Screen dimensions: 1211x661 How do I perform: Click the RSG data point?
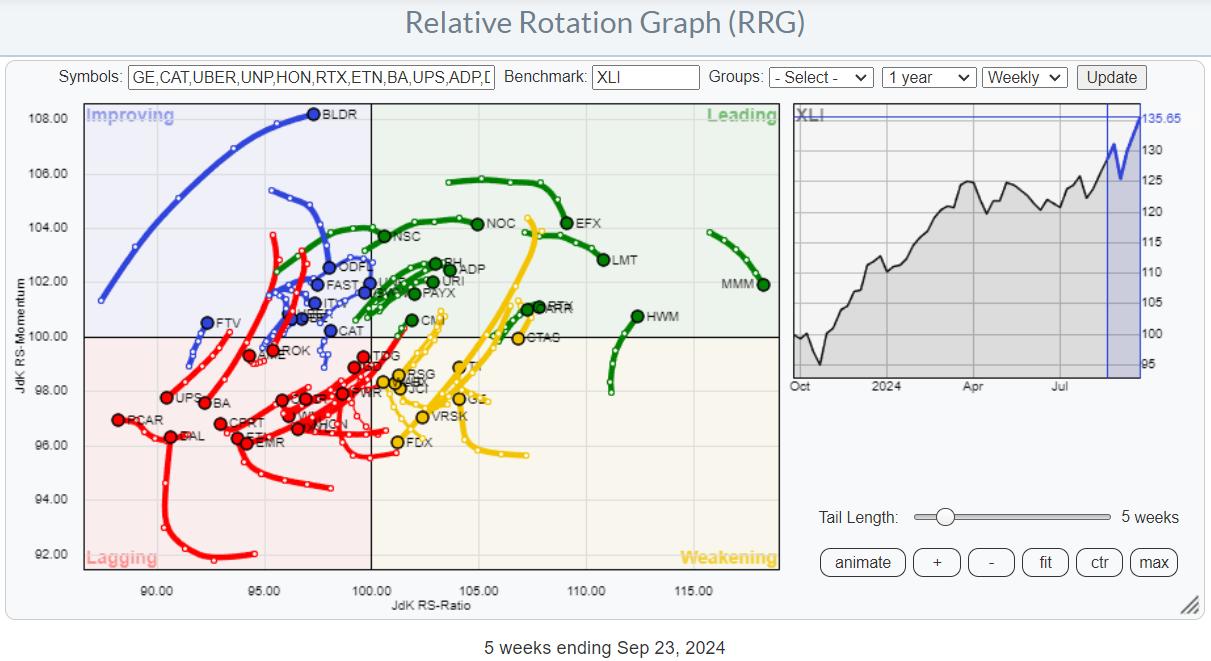point(399,375)
